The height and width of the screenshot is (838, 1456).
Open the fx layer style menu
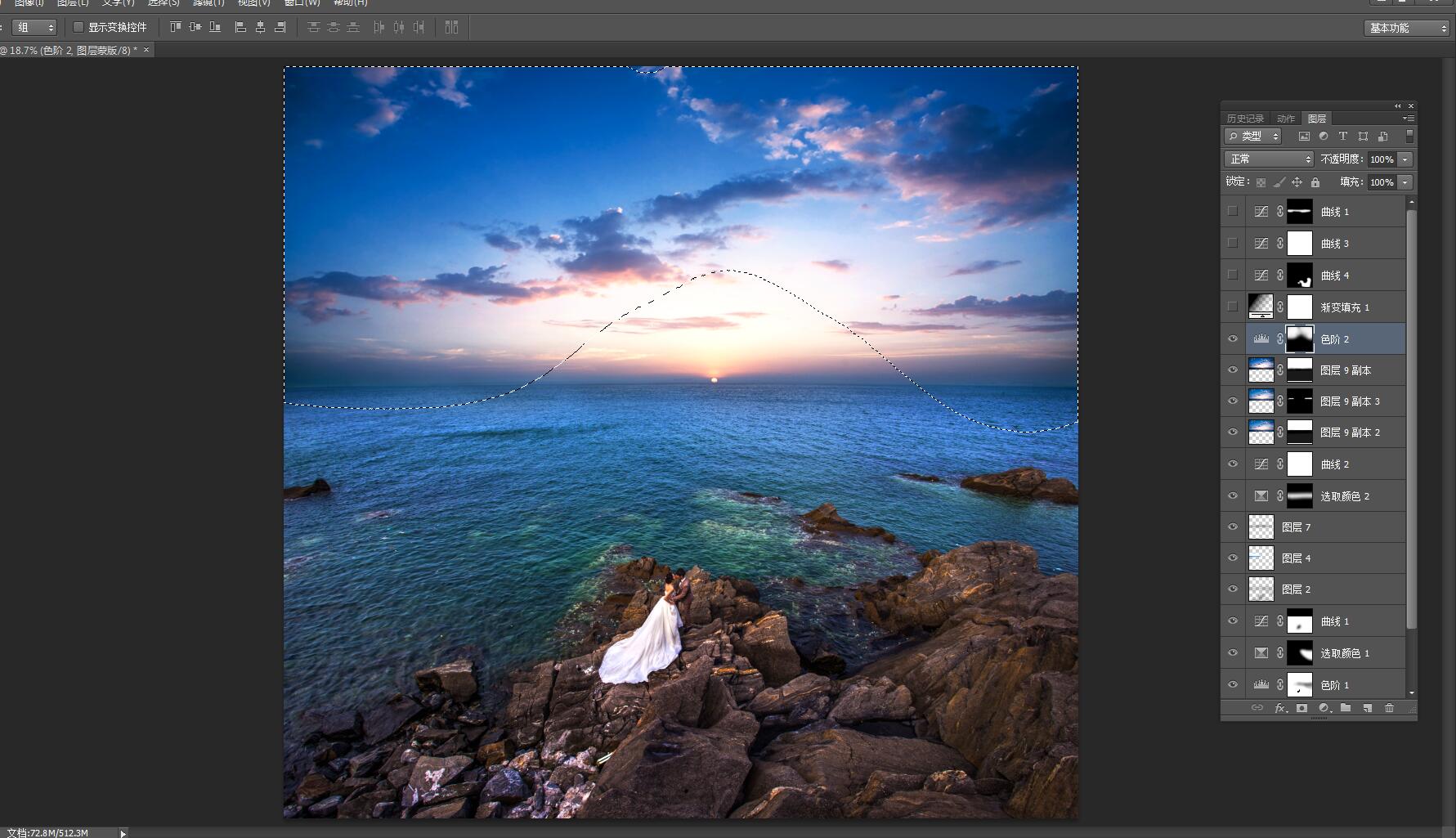[x=1280, y=708]
